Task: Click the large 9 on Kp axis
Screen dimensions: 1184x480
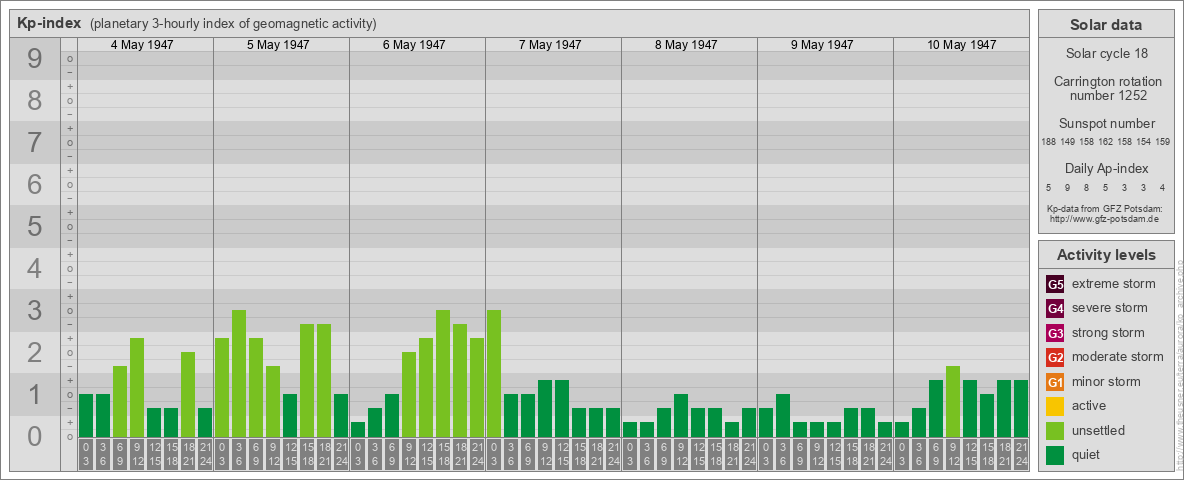Action: tap(35, 59)
